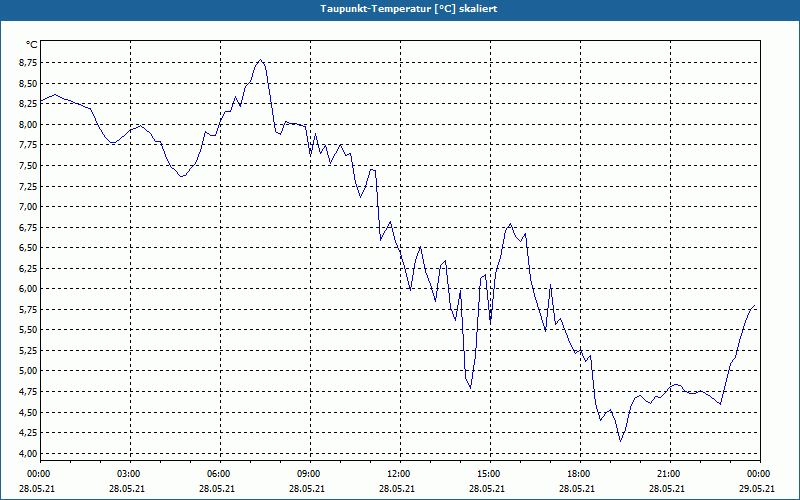The height and width of the screenshot is (500, 800).
Task: Select the 18:00 time label
Action: (x=580, y=474)
